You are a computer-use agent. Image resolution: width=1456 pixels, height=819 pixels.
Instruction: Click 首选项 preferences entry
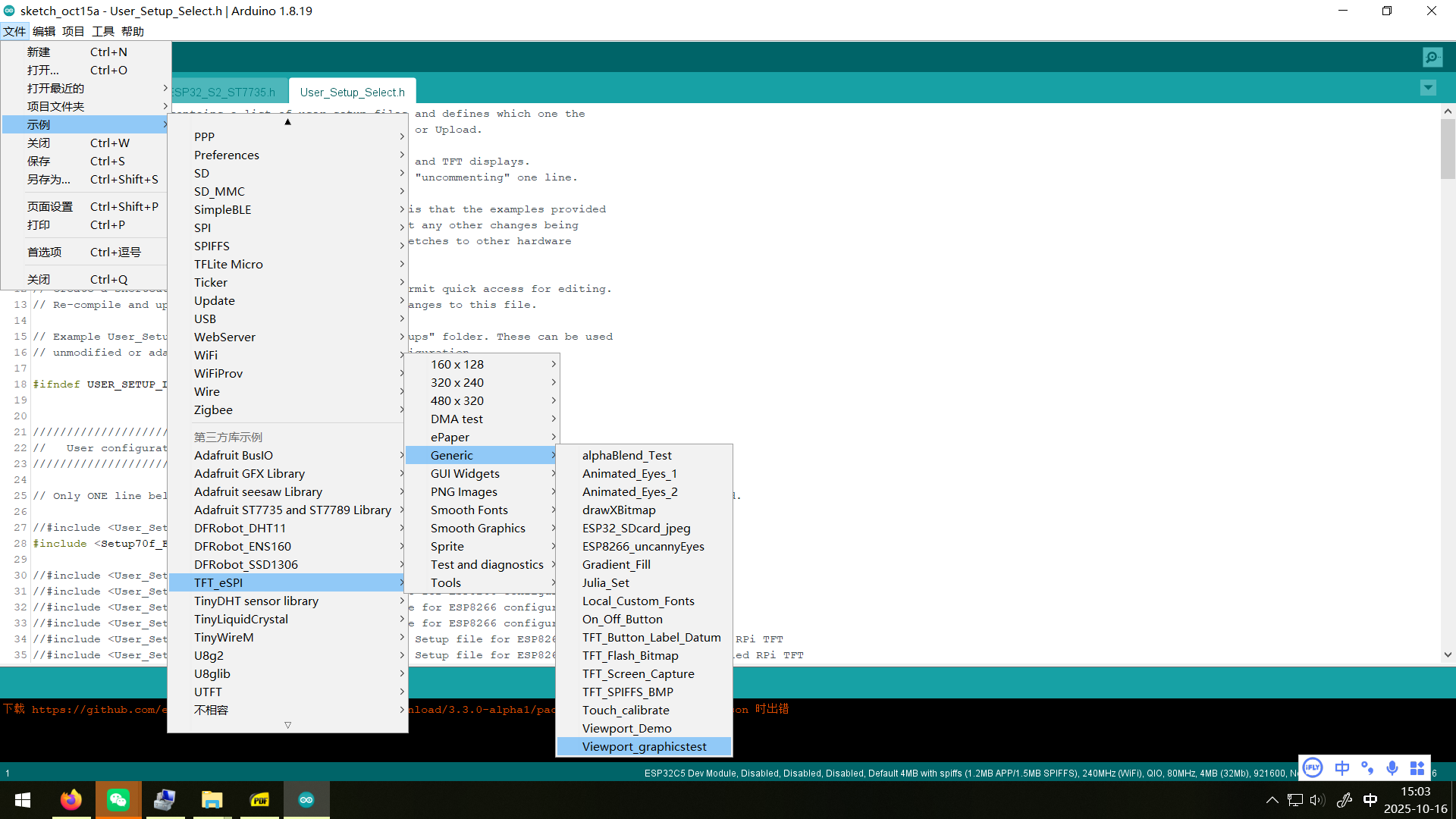point(44,252)
